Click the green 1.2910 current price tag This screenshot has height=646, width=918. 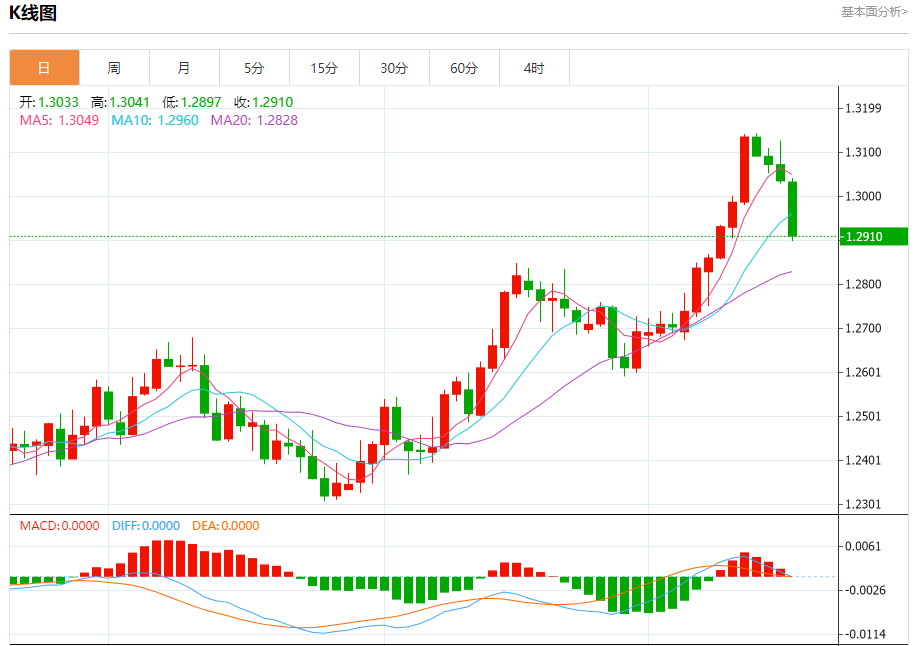click(874, 237)
